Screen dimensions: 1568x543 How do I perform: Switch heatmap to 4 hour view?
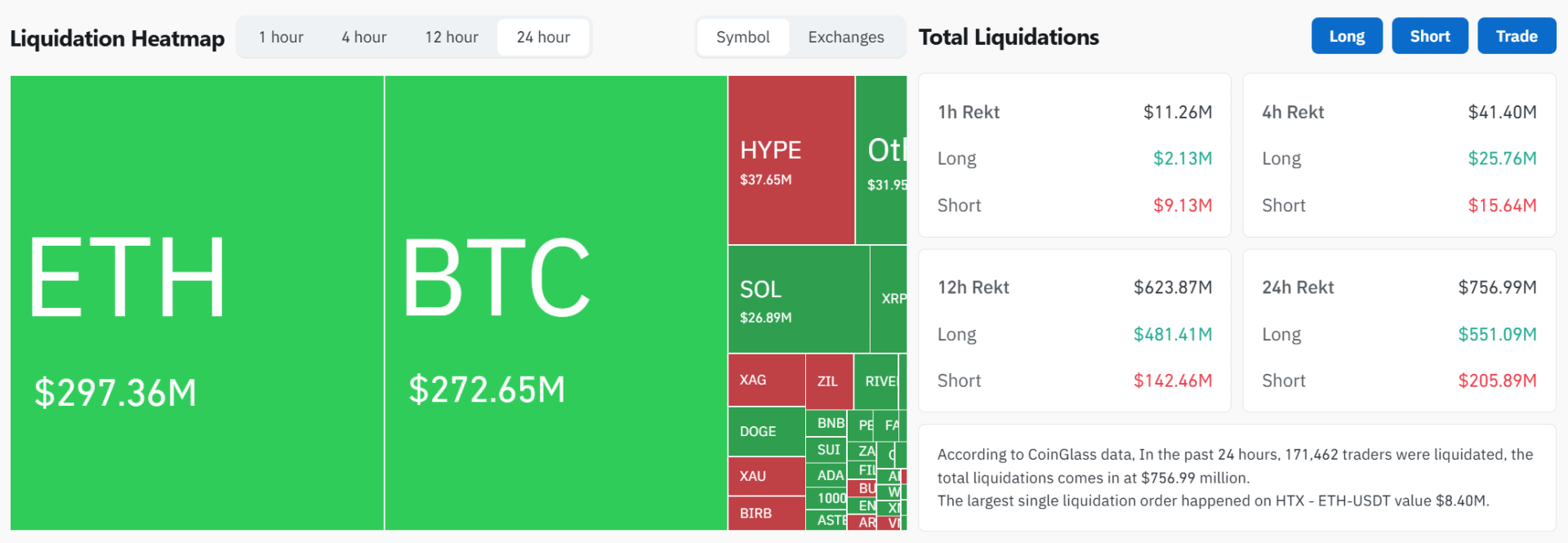(364, 38)
